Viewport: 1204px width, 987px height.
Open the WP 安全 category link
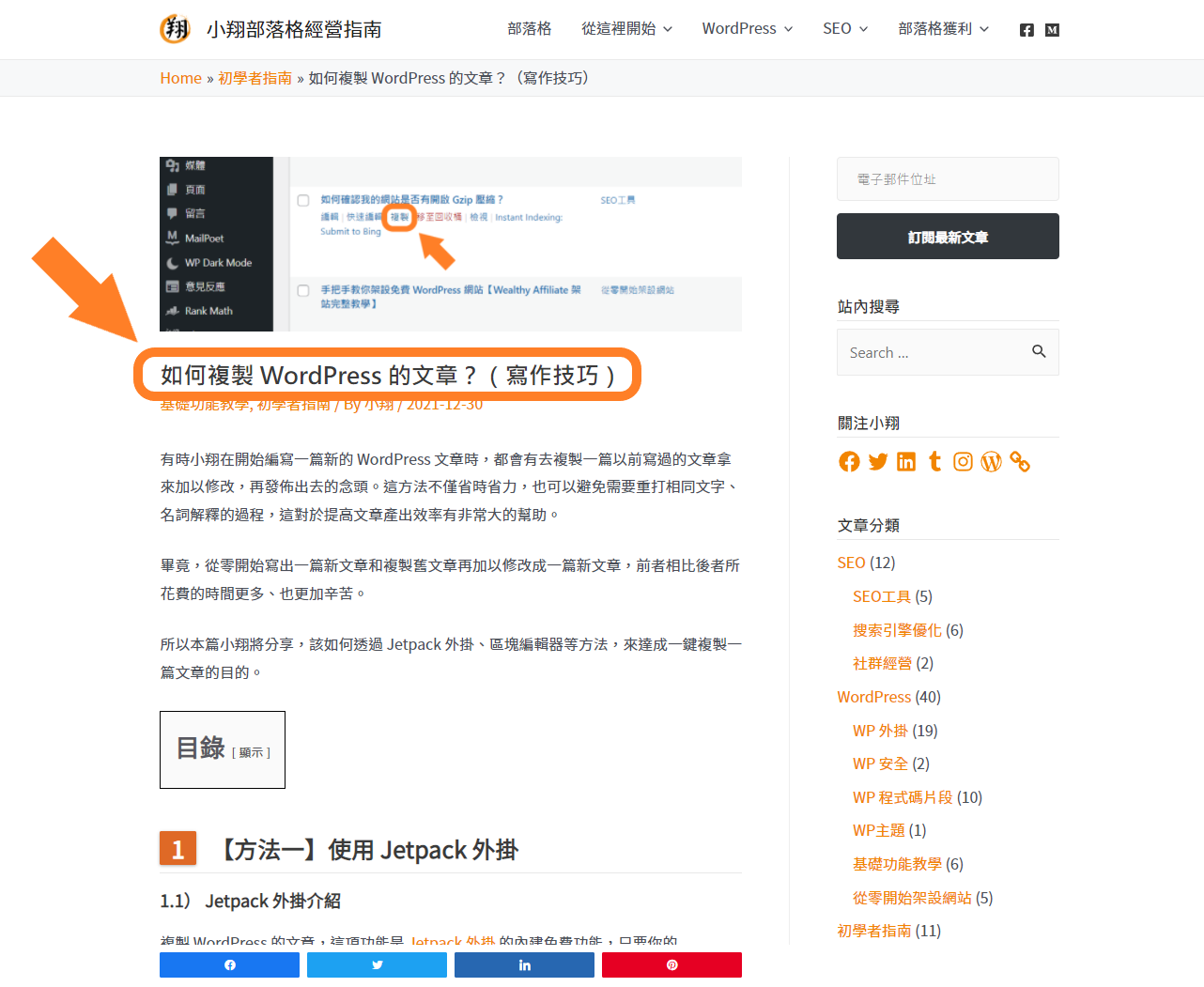pyautogui.click(x=880, y=763)
